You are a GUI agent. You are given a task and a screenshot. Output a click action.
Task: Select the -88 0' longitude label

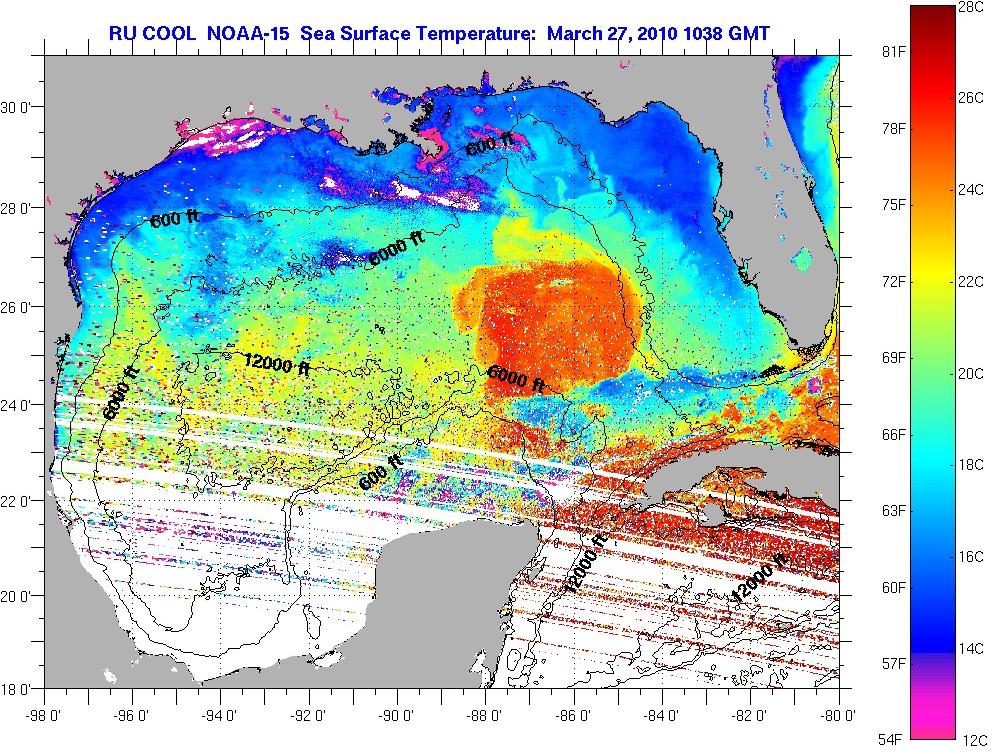click(486, 715)
